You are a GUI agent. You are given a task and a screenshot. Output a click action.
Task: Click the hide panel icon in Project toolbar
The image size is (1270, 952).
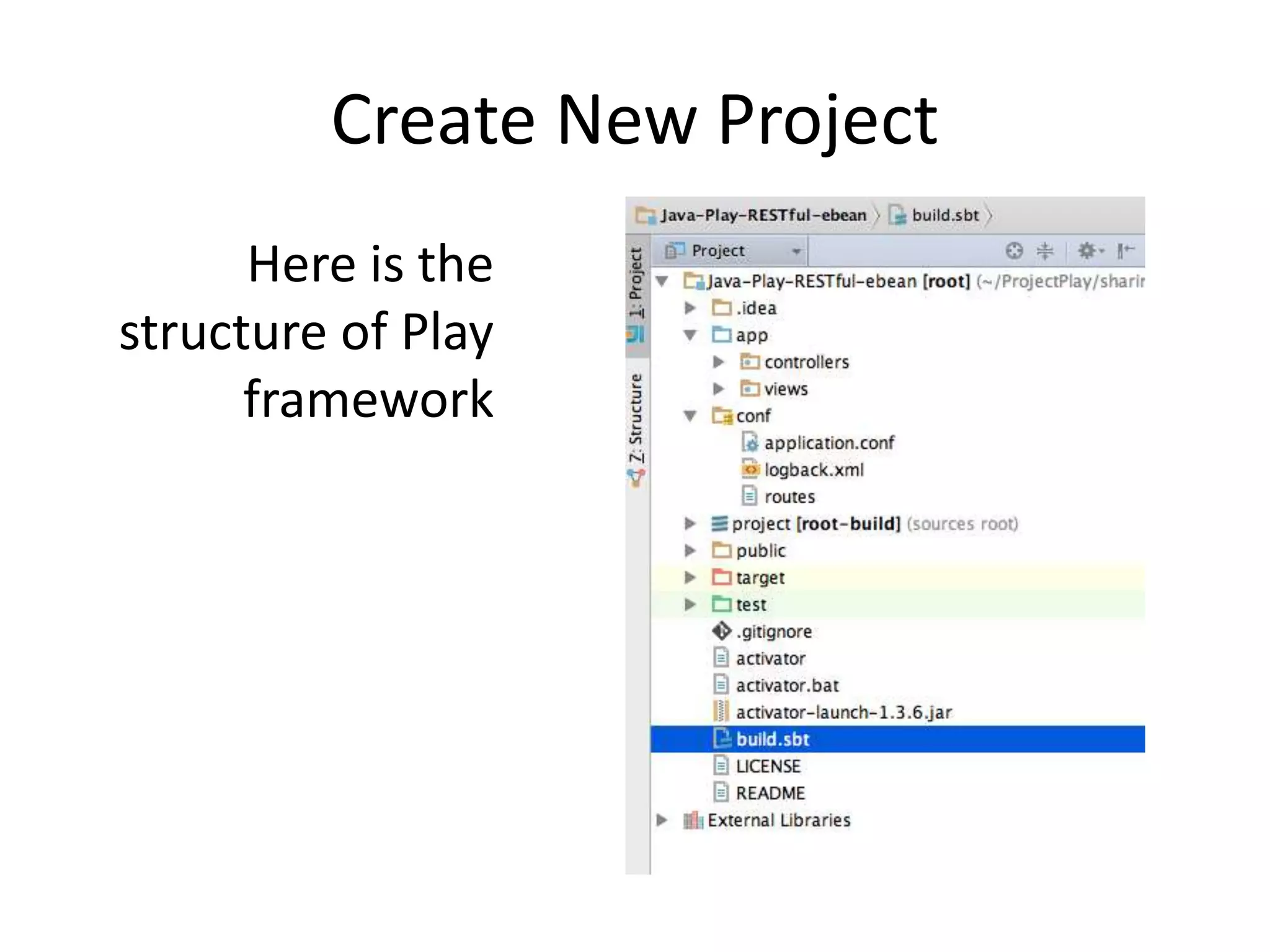click(x=1125, y=251)
